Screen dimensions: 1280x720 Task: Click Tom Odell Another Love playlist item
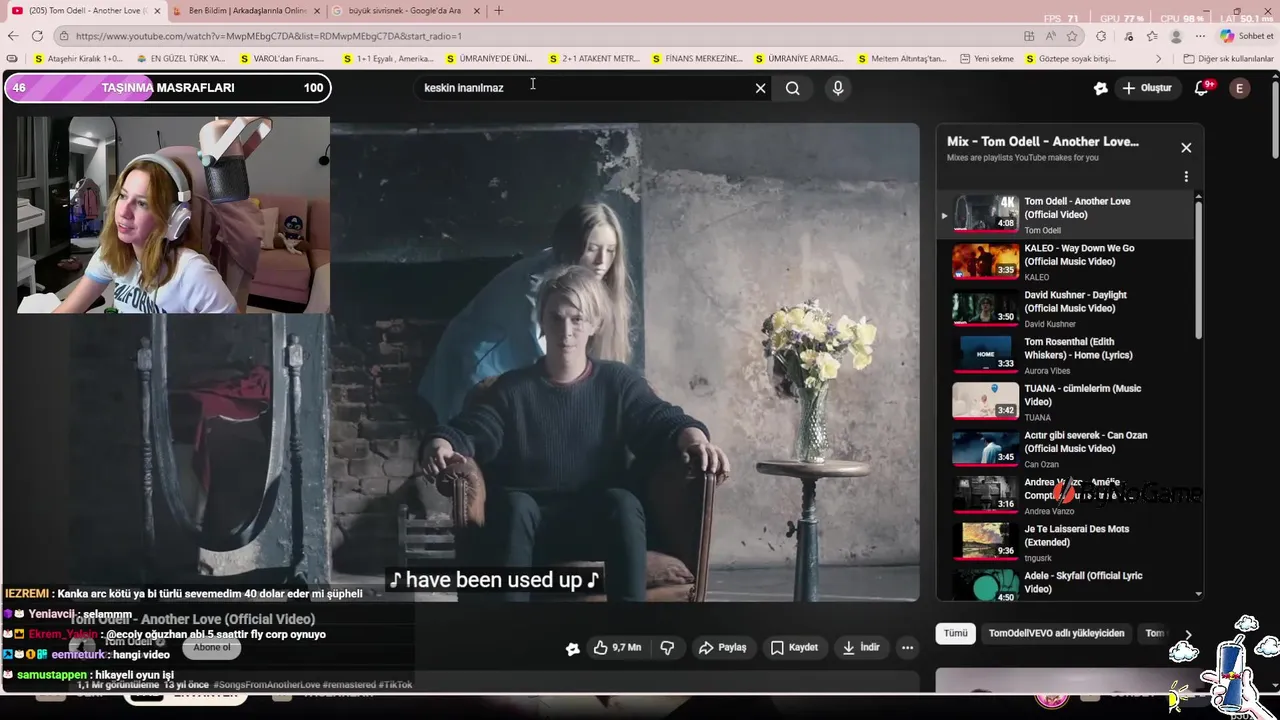click(1064, 214)
